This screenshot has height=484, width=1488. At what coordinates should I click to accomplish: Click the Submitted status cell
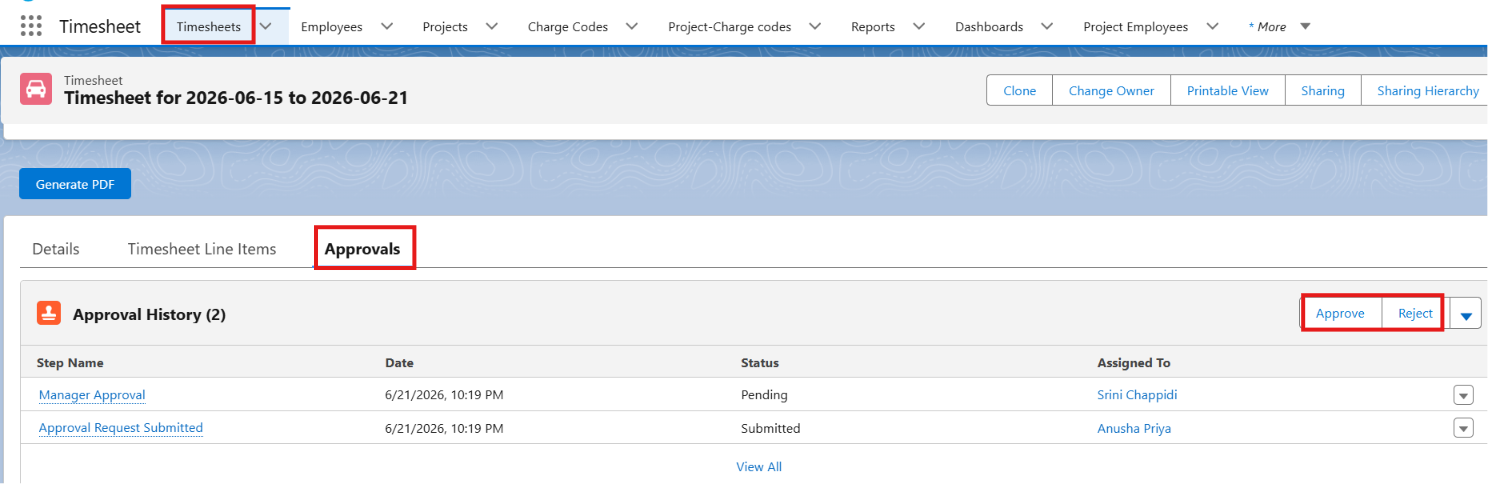tap(771, 428)
